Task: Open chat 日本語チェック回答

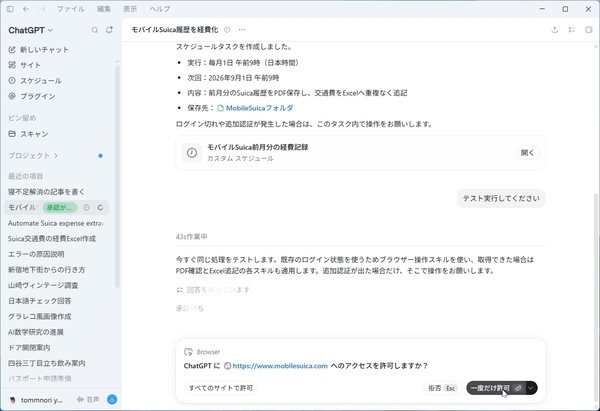Action: [39, 301]
